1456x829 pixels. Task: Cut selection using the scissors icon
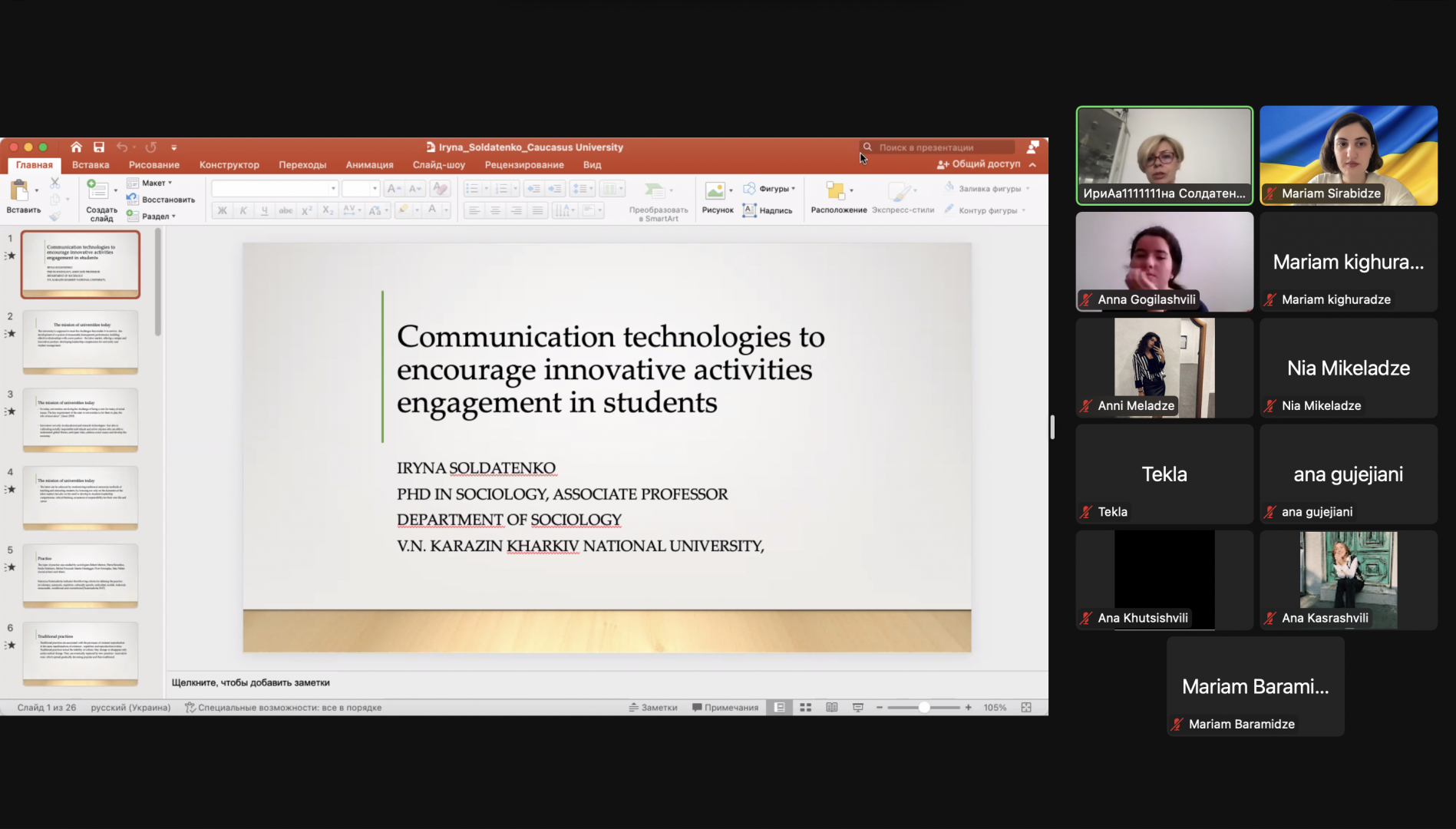click(x=54, y=183)
